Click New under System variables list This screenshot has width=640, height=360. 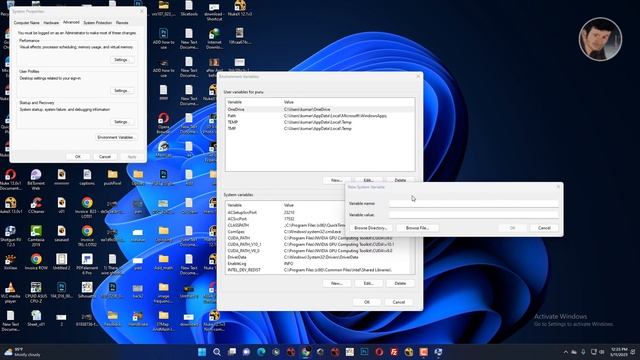(x=336, y=283)
